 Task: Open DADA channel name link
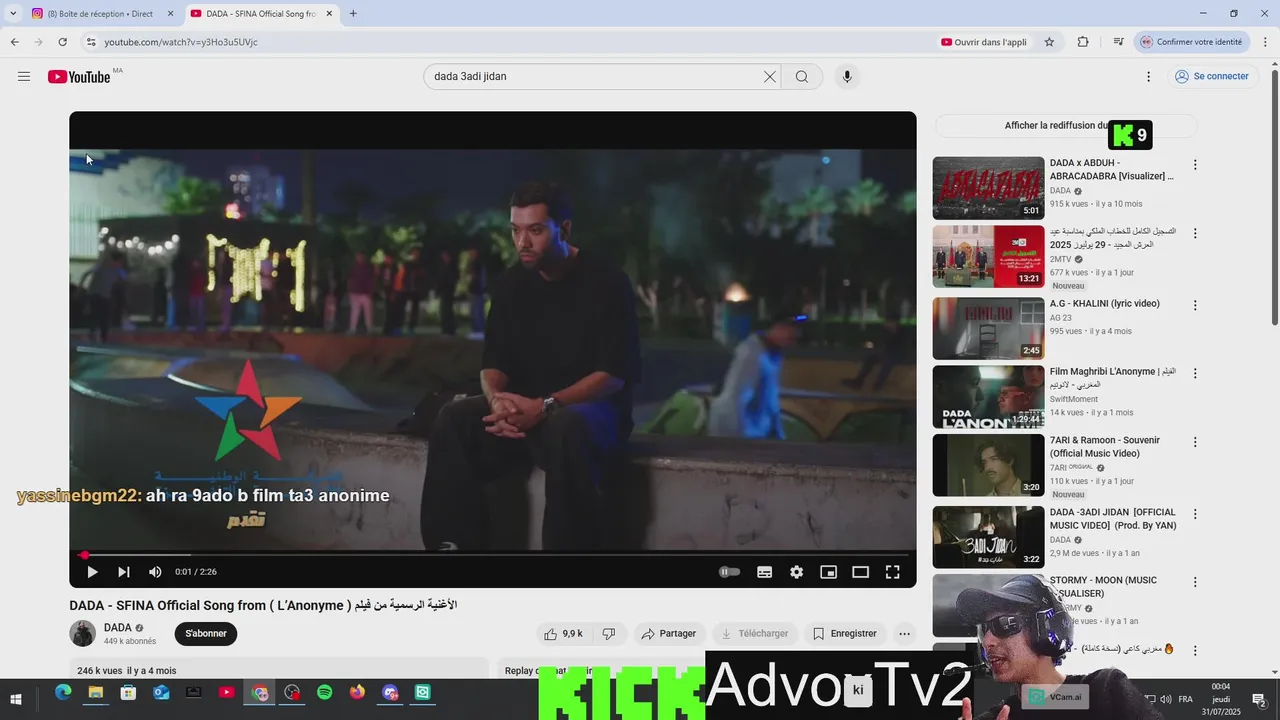click(x=118, y=628)
